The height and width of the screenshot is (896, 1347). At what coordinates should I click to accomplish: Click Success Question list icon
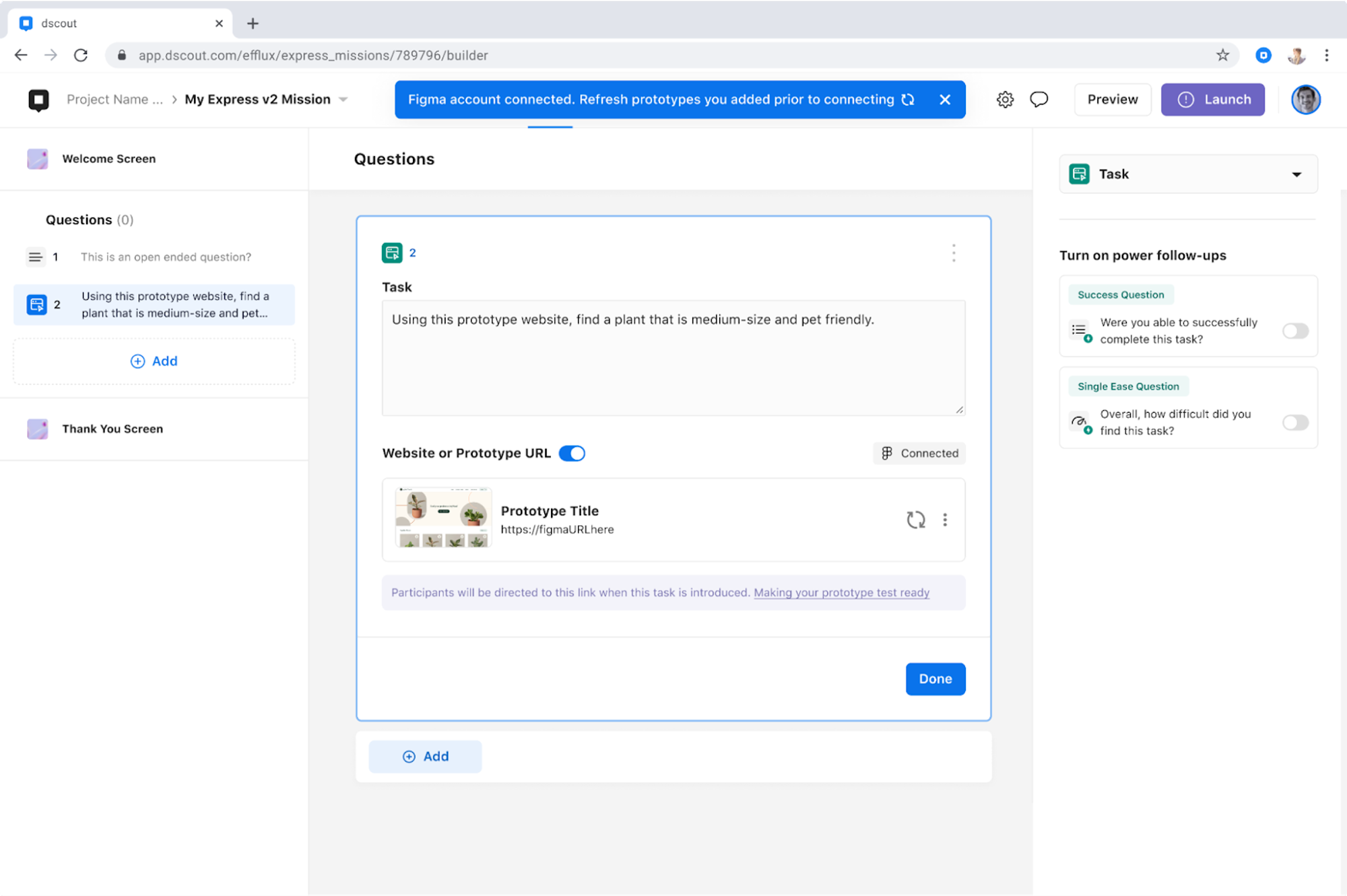pyautogui.click(x=1082, y=331)
